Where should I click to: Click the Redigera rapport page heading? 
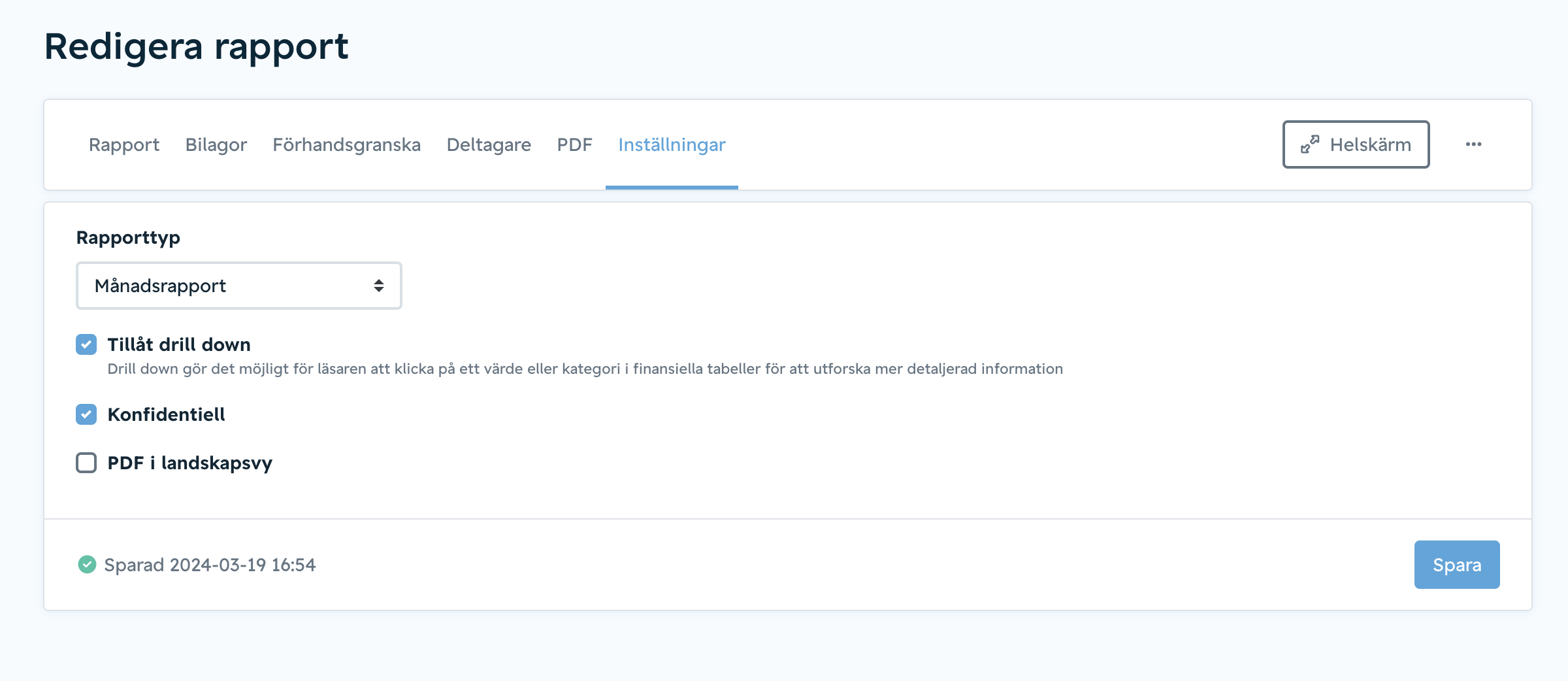point(196,47)
